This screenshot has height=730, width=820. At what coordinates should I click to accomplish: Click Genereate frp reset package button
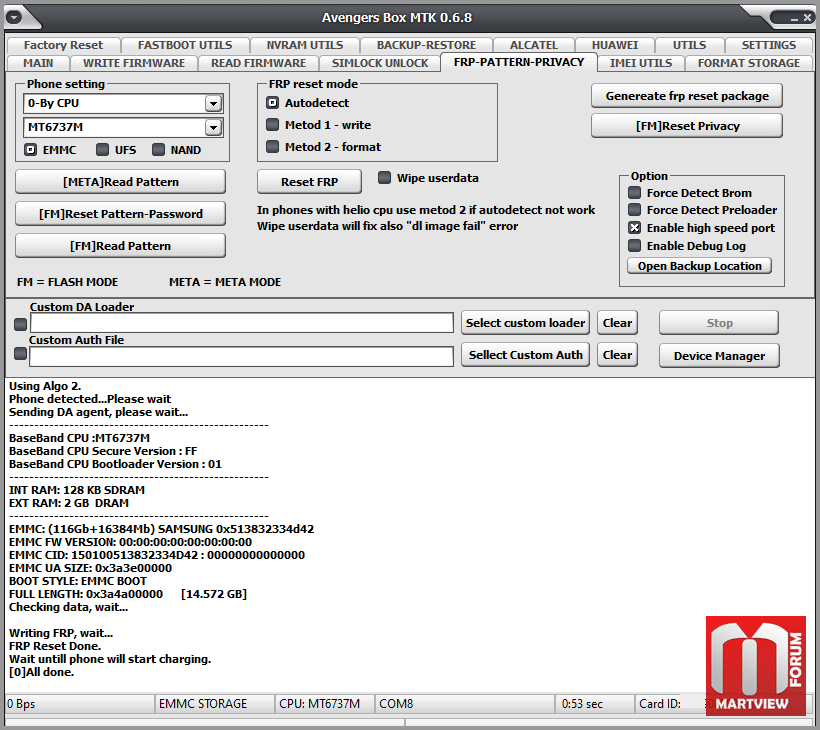click(687, 96)
